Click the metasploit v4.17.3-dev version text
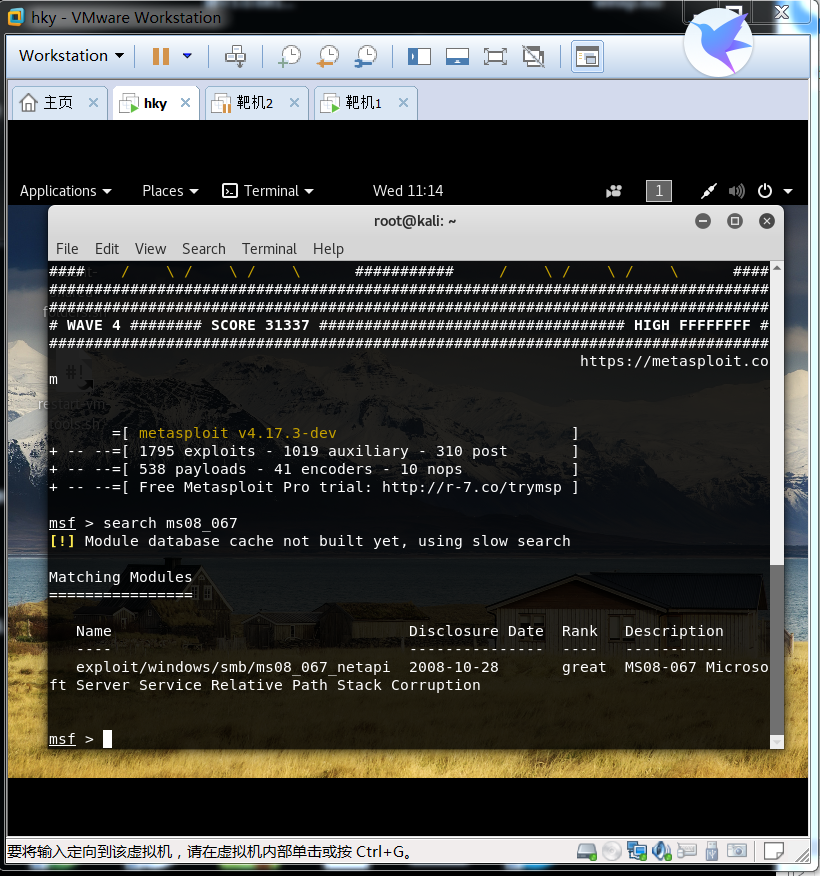820x876 pixels. (237, 433)
